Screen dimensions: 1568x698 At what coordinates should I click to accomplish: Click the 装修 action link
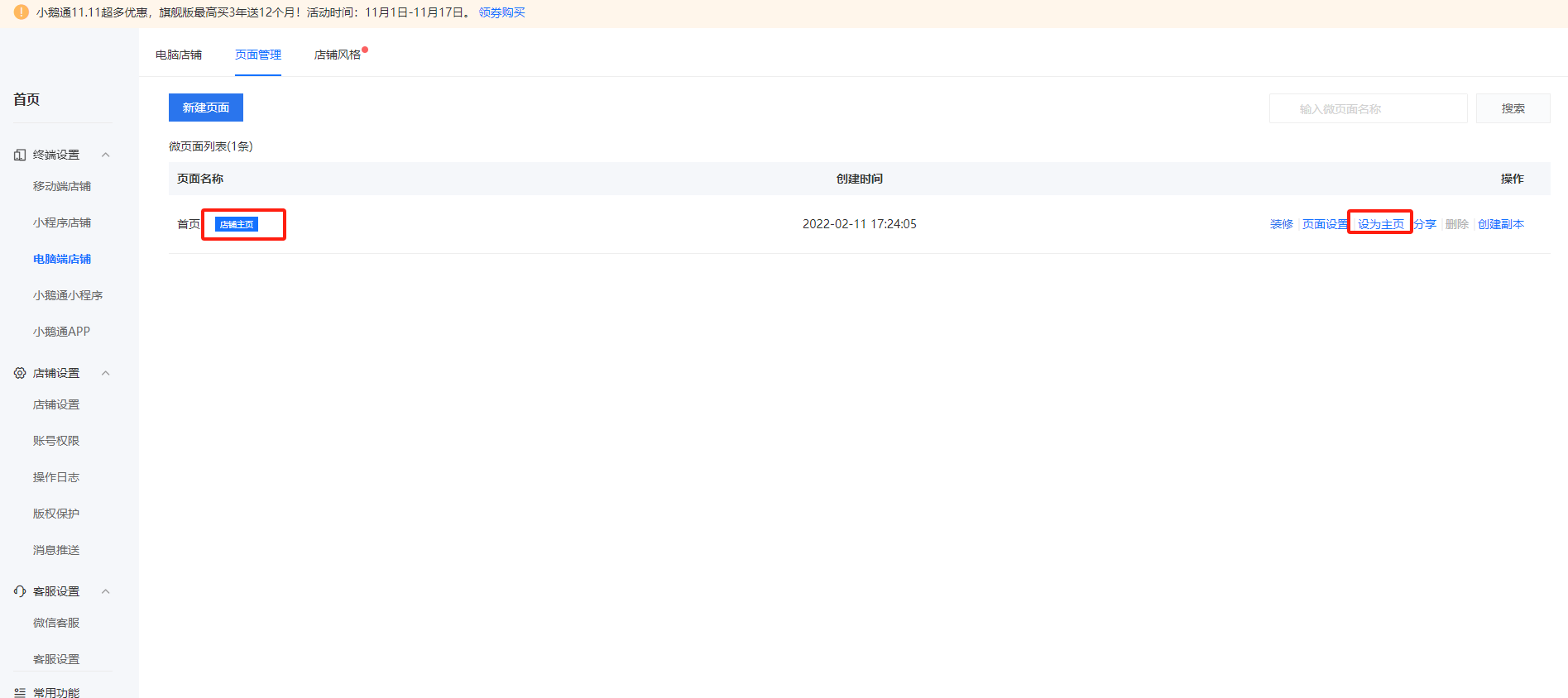pos(1282,224)
